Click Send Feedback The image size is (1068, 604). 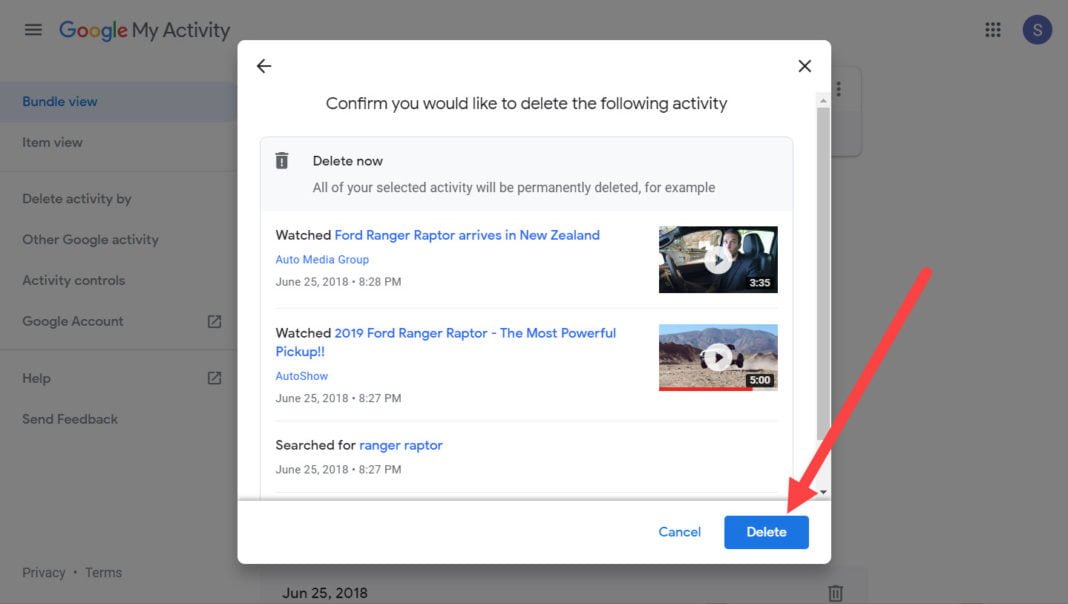[69, 419]
